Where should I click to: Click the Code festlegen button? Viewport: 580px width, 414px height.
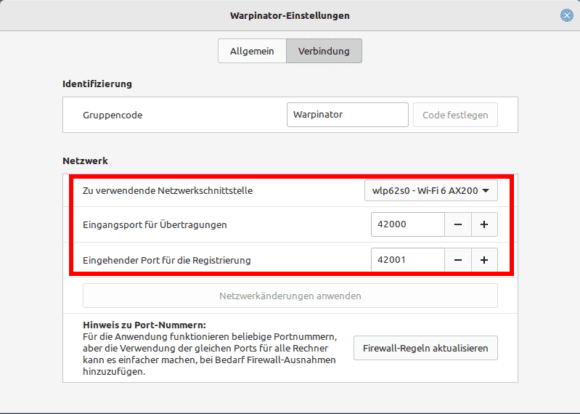click(455, 115)
